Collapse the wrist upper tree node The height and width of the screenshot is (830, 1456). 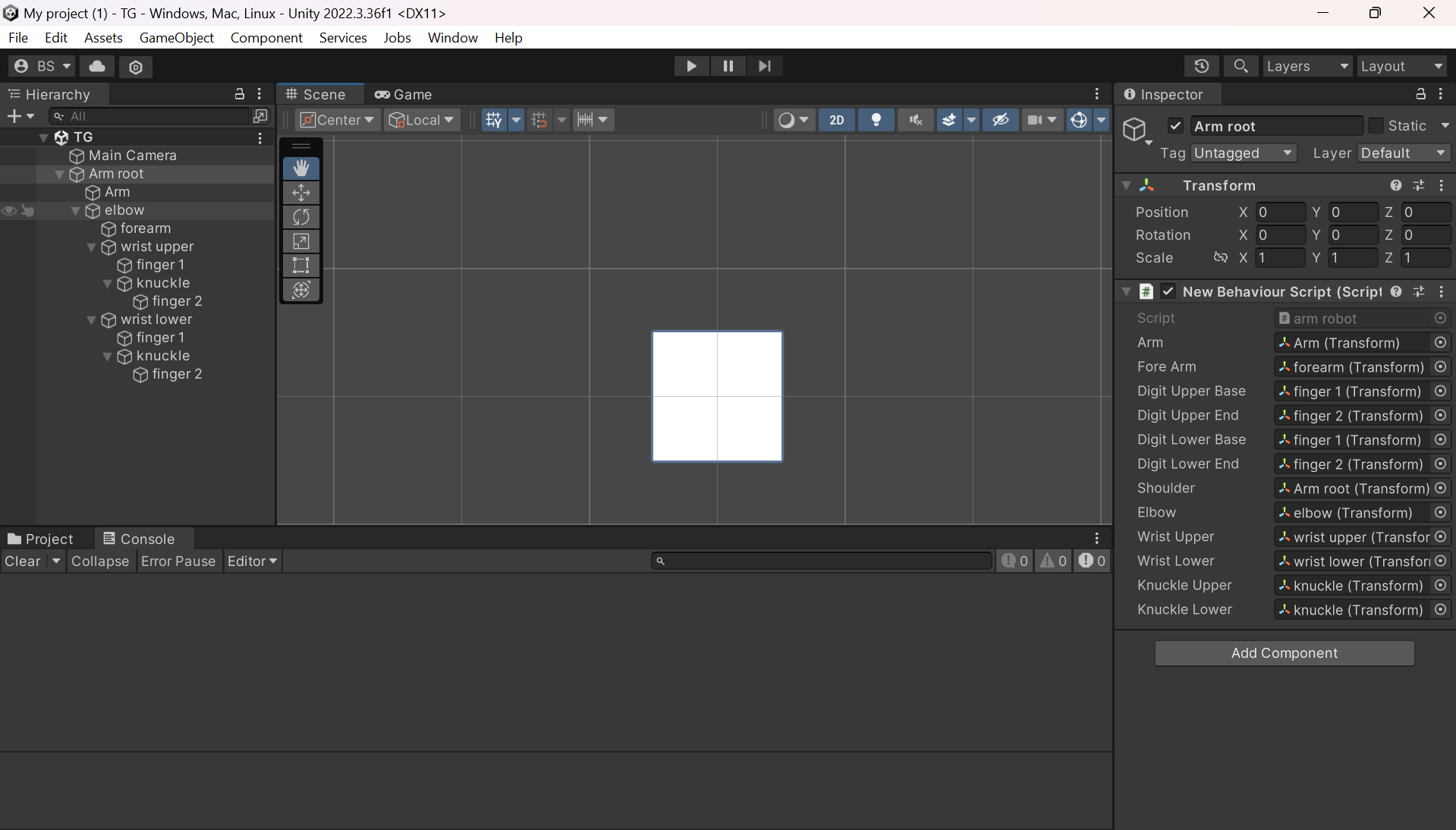point(92,247)
